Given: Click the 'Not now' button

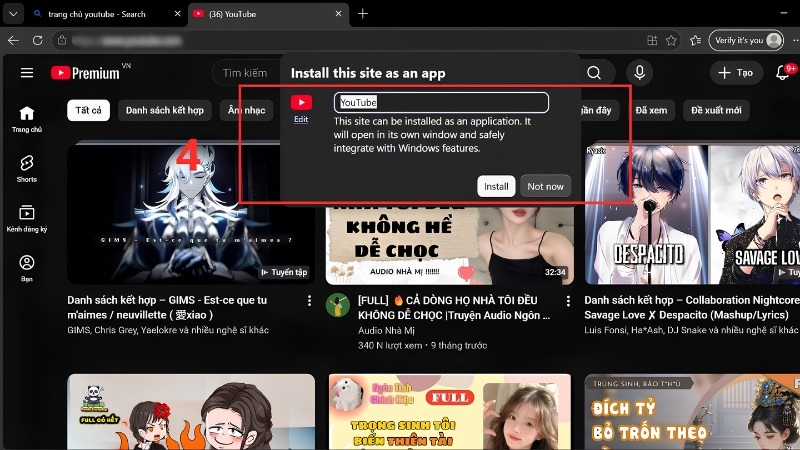Looking at the screenshot, I should [545, 186].
